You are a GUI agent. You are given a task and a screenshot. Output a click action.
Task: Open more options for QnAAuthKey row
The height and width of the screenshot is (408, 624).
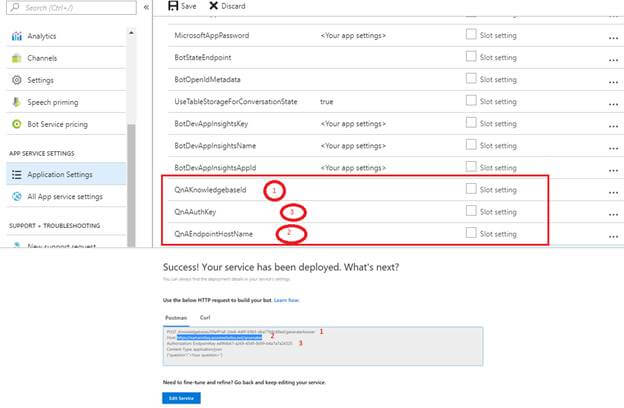click(x=613, y=215)
